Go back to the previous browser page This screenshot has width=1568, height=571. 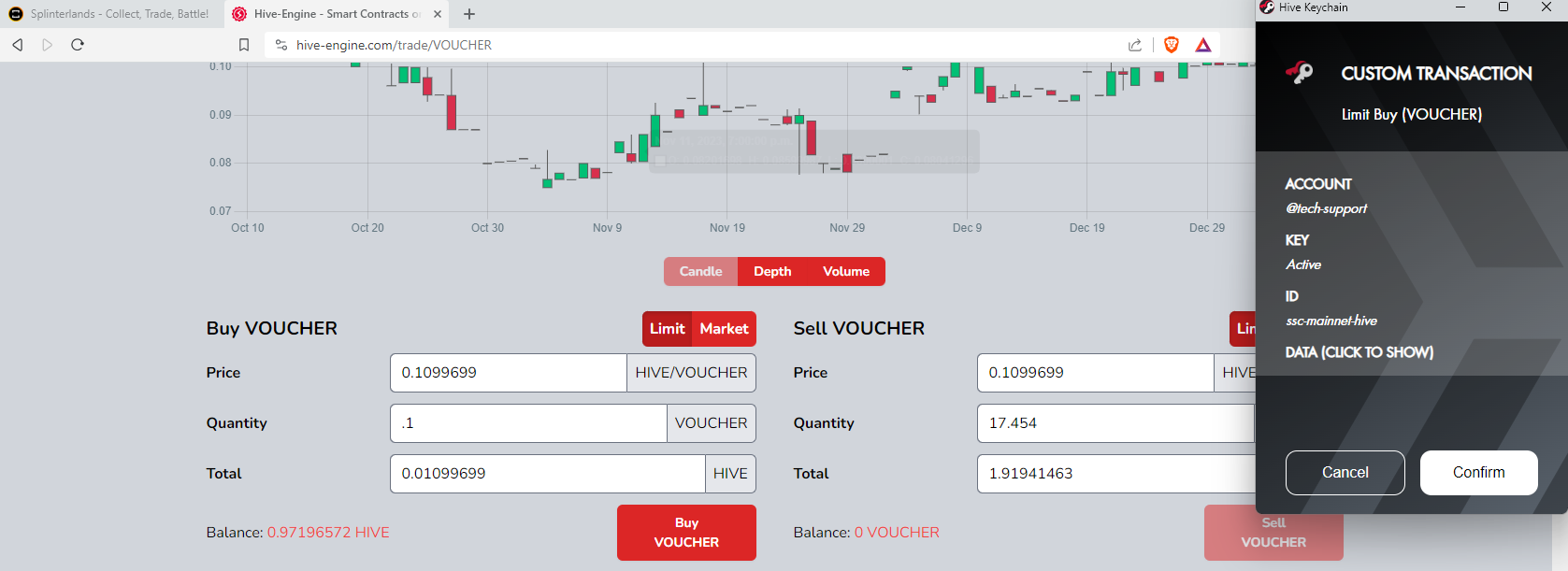point(17,45)
